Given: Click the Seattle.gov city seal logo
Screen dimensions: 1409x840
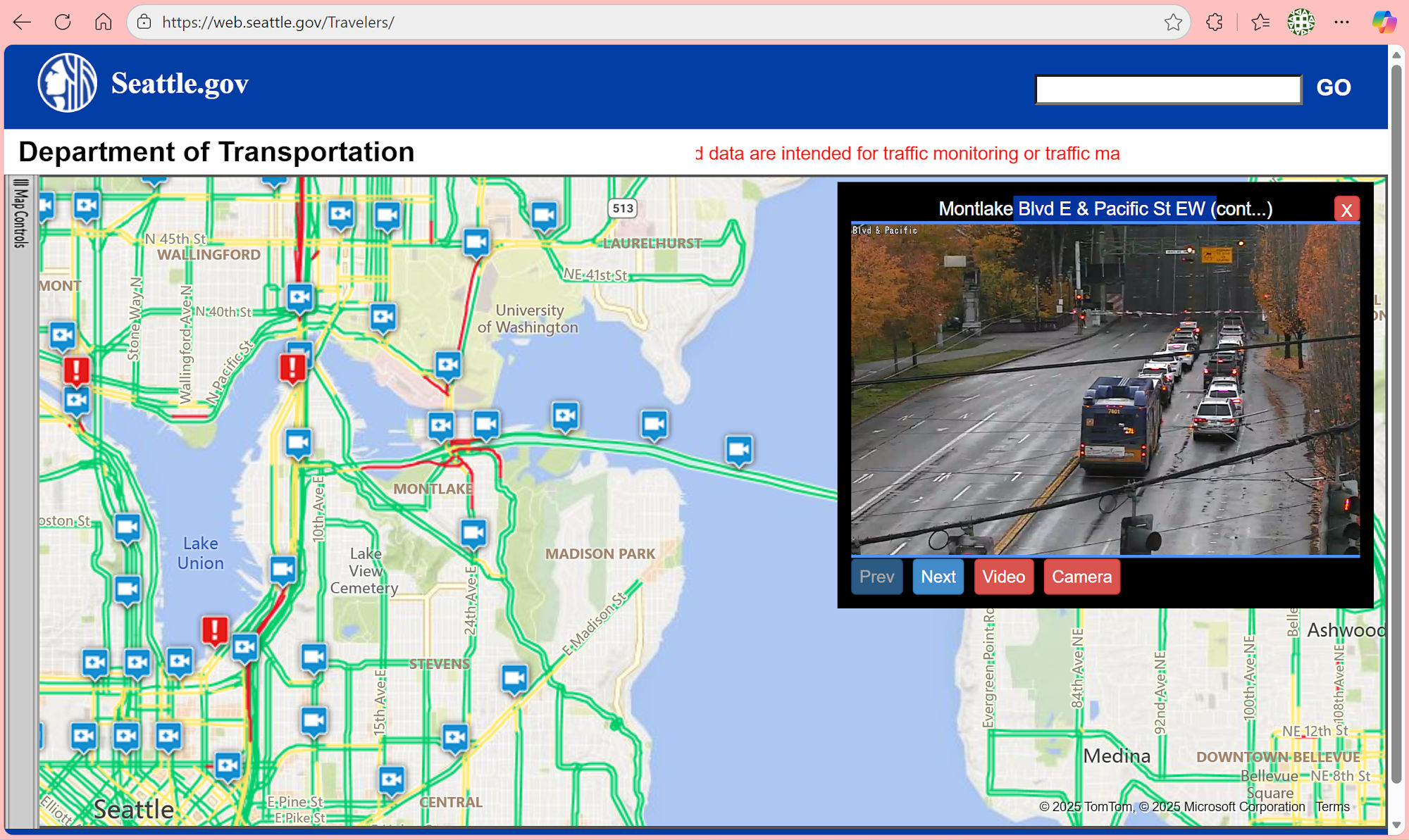Looking at the screenshot, I should (67, 83).
